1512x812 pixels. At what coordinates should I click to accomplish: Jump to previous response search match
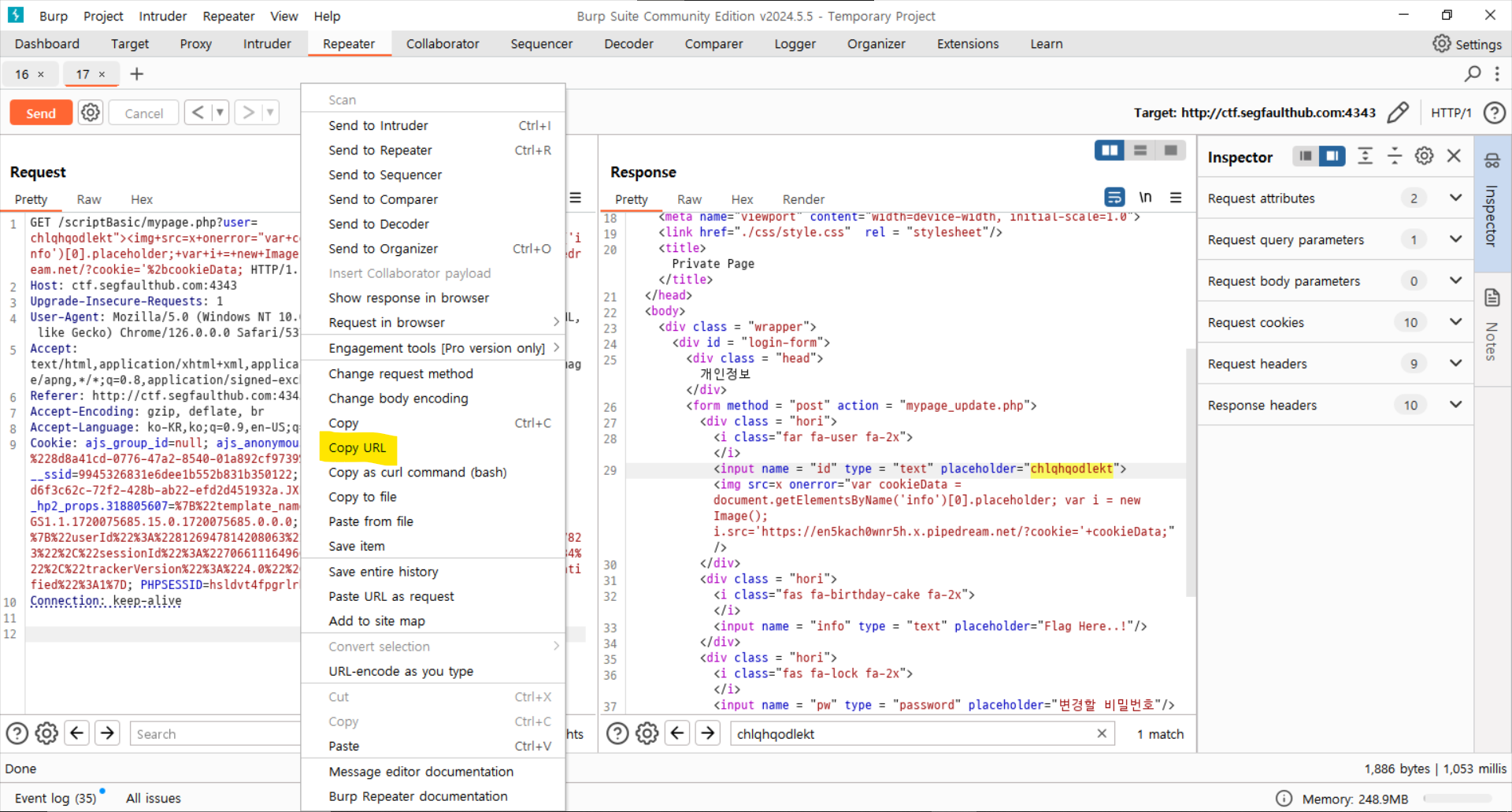(678, 733)
